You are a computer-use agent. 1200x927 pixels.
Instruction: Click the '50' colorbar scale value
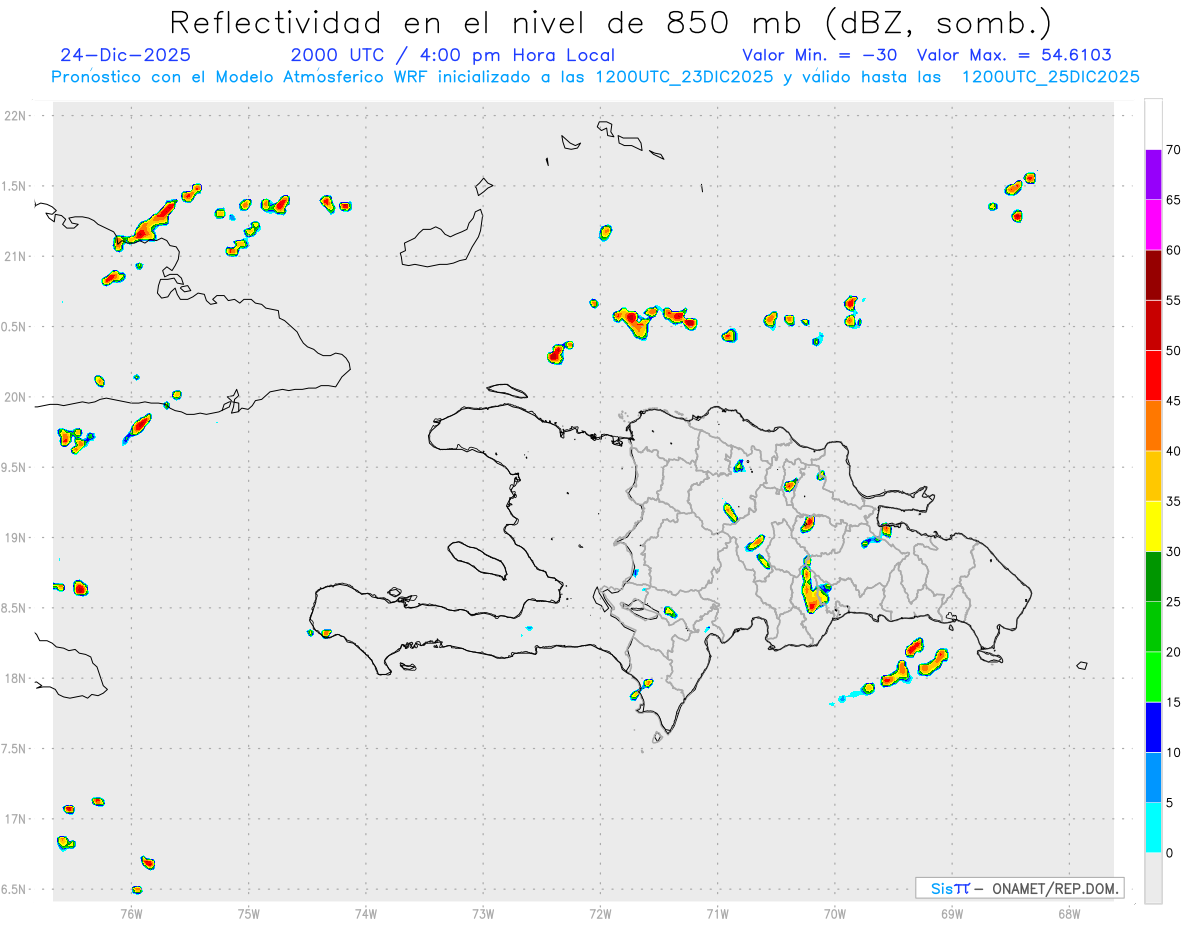[1173, 351]
